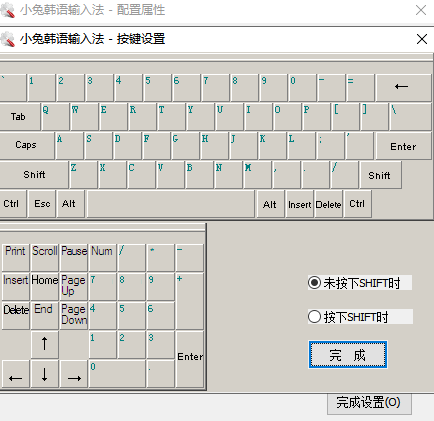
Task: Click the right Ctrl key
Action: 358,204
